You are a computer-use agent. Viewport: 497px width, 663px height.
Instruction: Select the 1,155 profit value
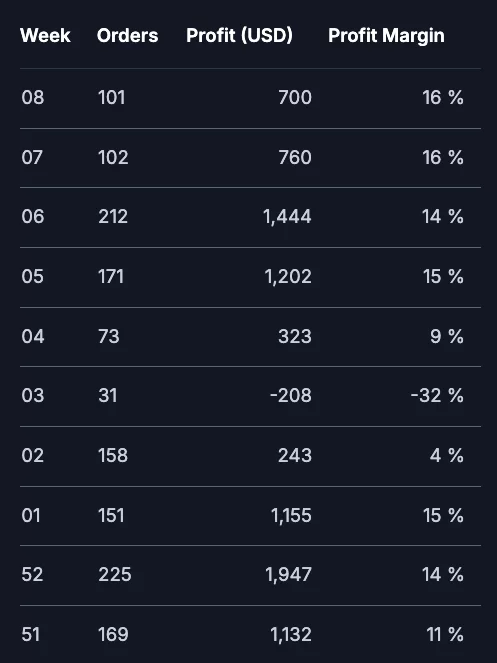pyautogui.click(x=291, y=516)
